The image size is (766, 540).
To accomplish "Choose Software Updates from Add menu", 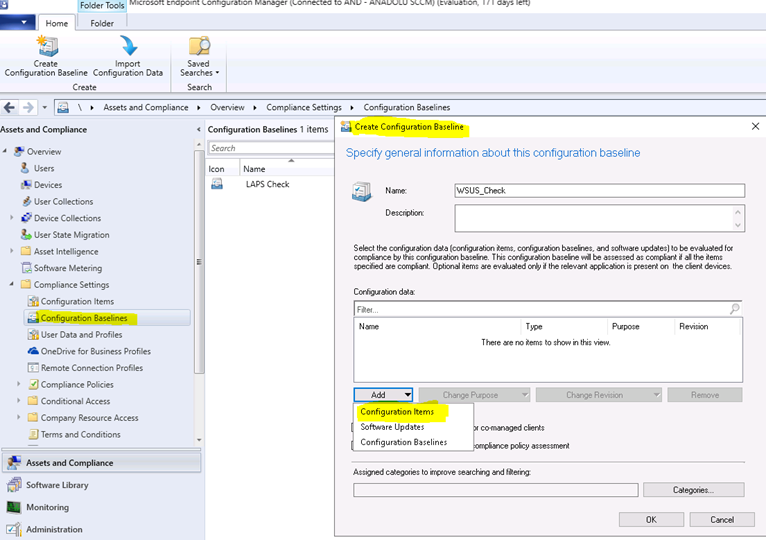I will 392,427.
